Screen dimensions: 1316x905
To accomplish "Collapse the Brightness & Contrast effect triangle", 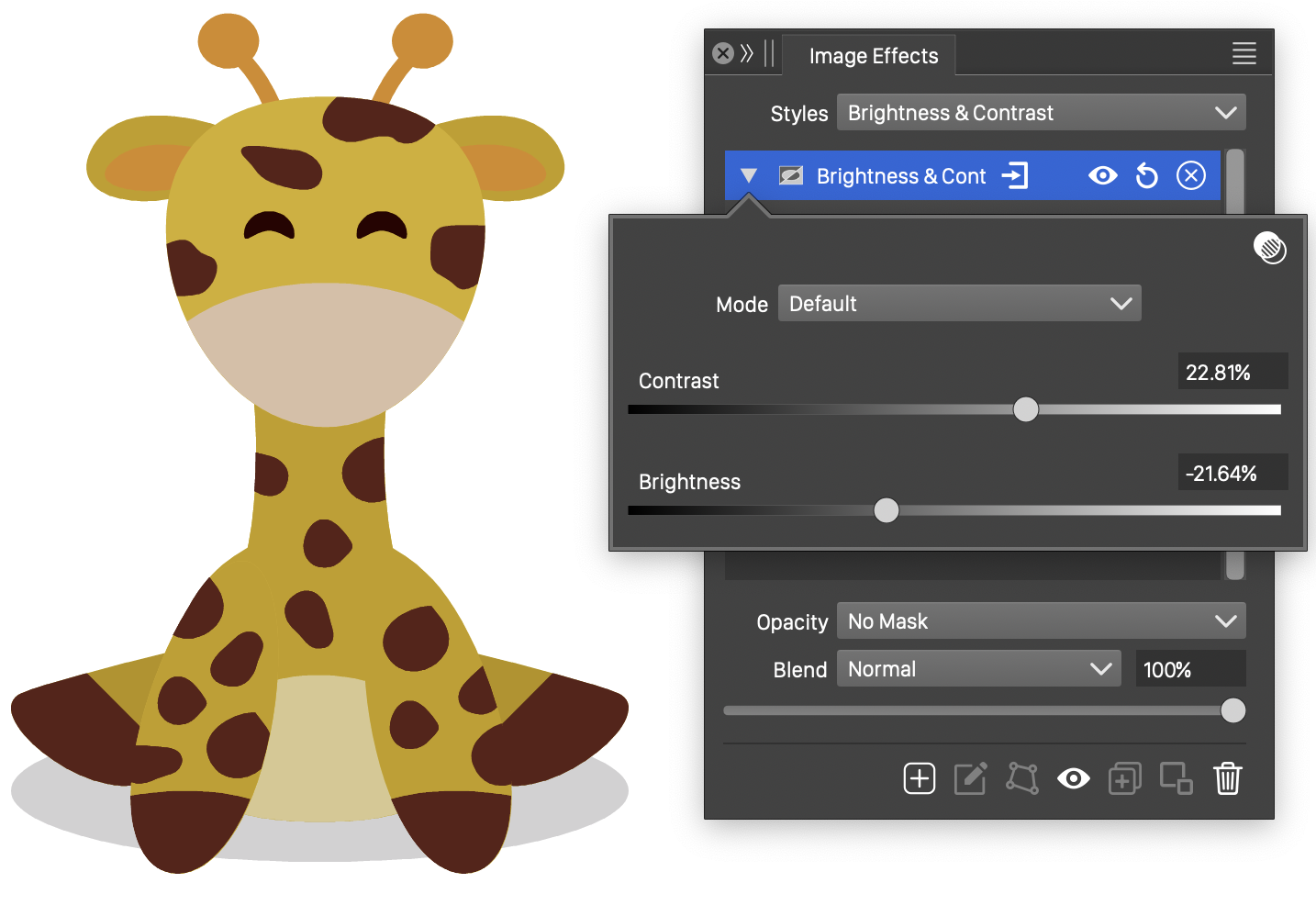I will (x=749, y=175).
